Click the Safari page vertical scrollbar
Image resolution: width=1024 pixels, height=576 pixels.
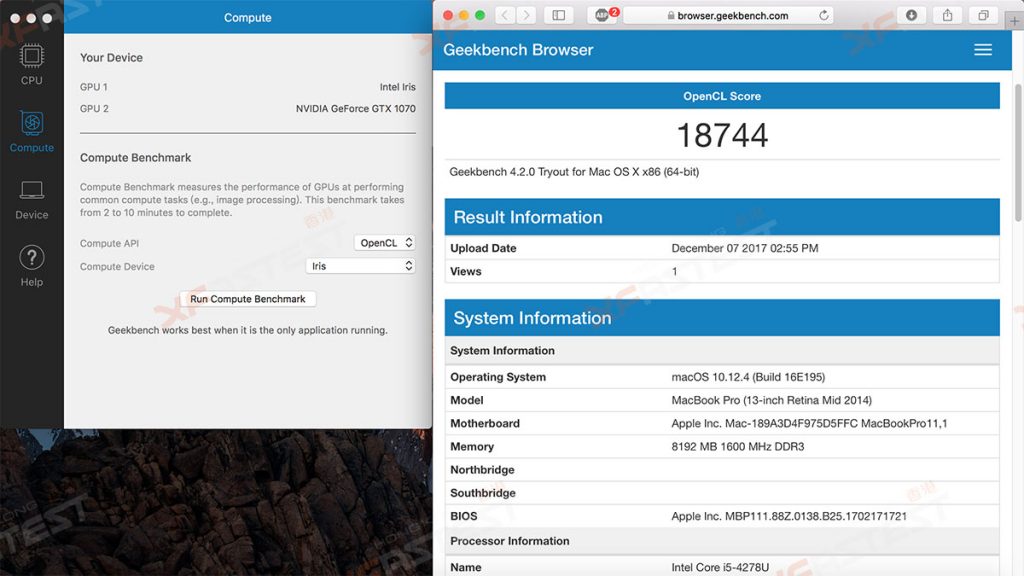(x=1018, y=153)
